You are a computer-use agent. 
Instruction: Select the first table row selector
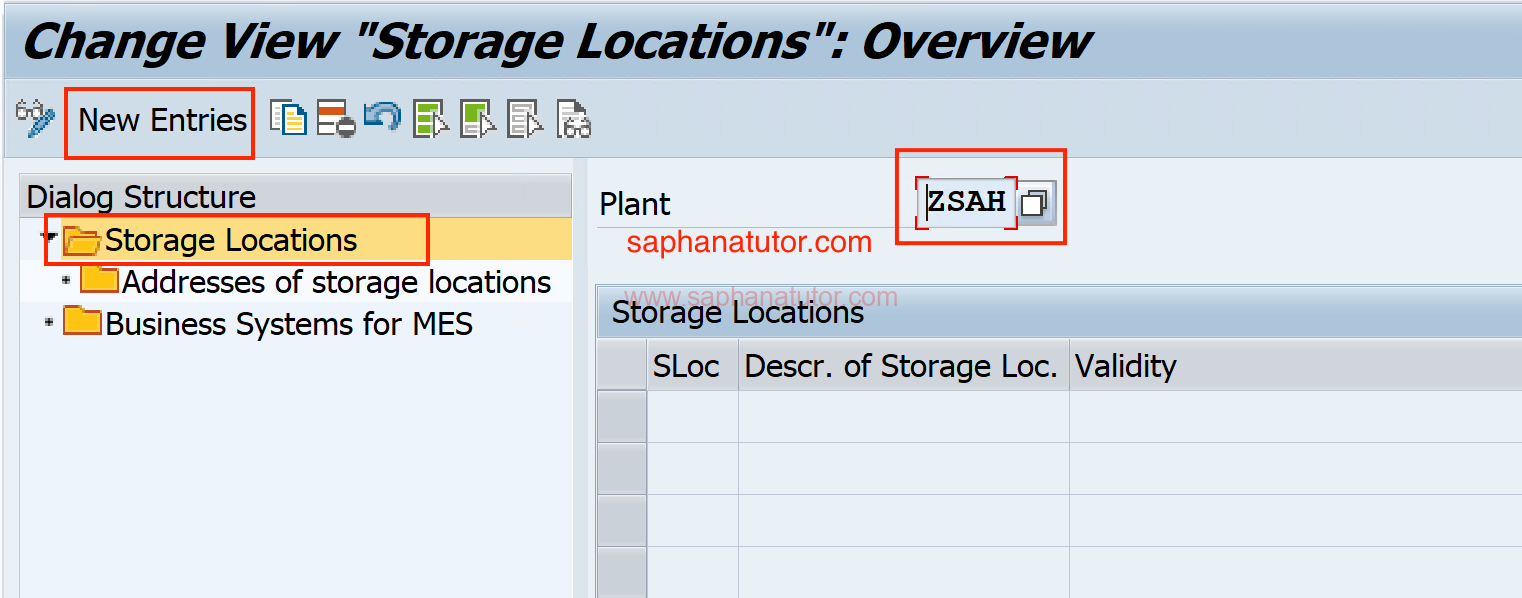tap(622, 416)
